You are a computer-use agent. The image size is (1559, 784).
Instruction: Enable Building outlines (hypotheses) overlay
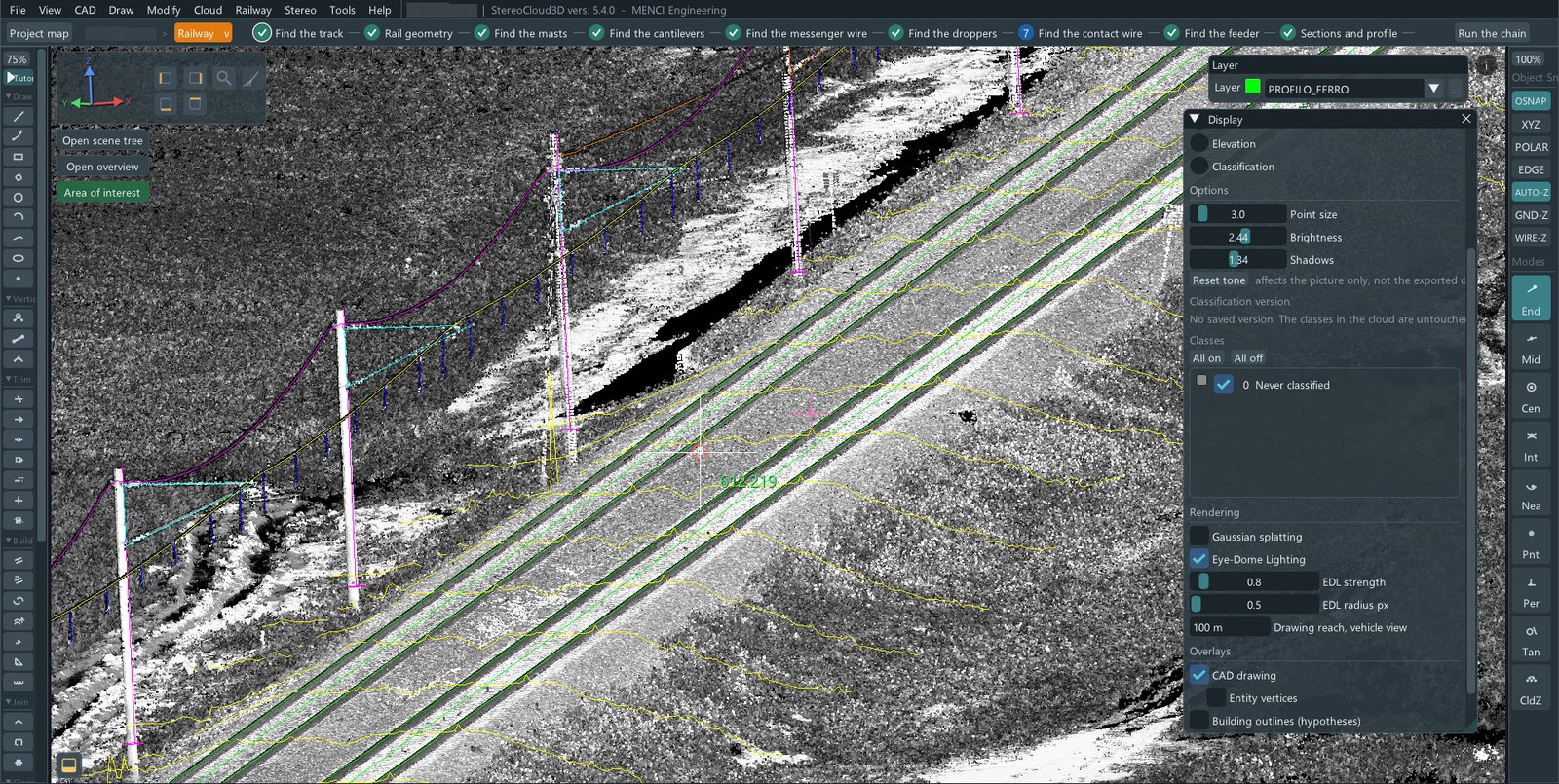pyautogui.click(x=1199, y=721)
